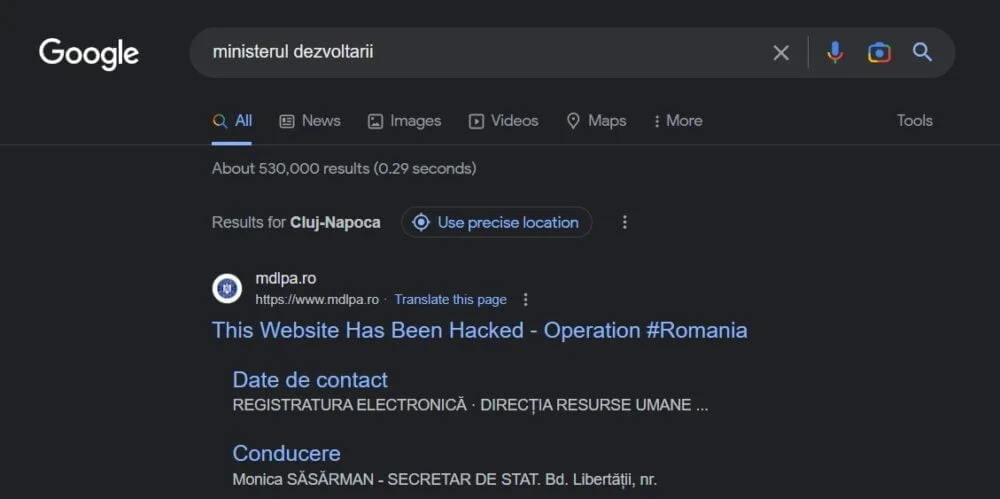Open the hacked website result title

[479, 330]
